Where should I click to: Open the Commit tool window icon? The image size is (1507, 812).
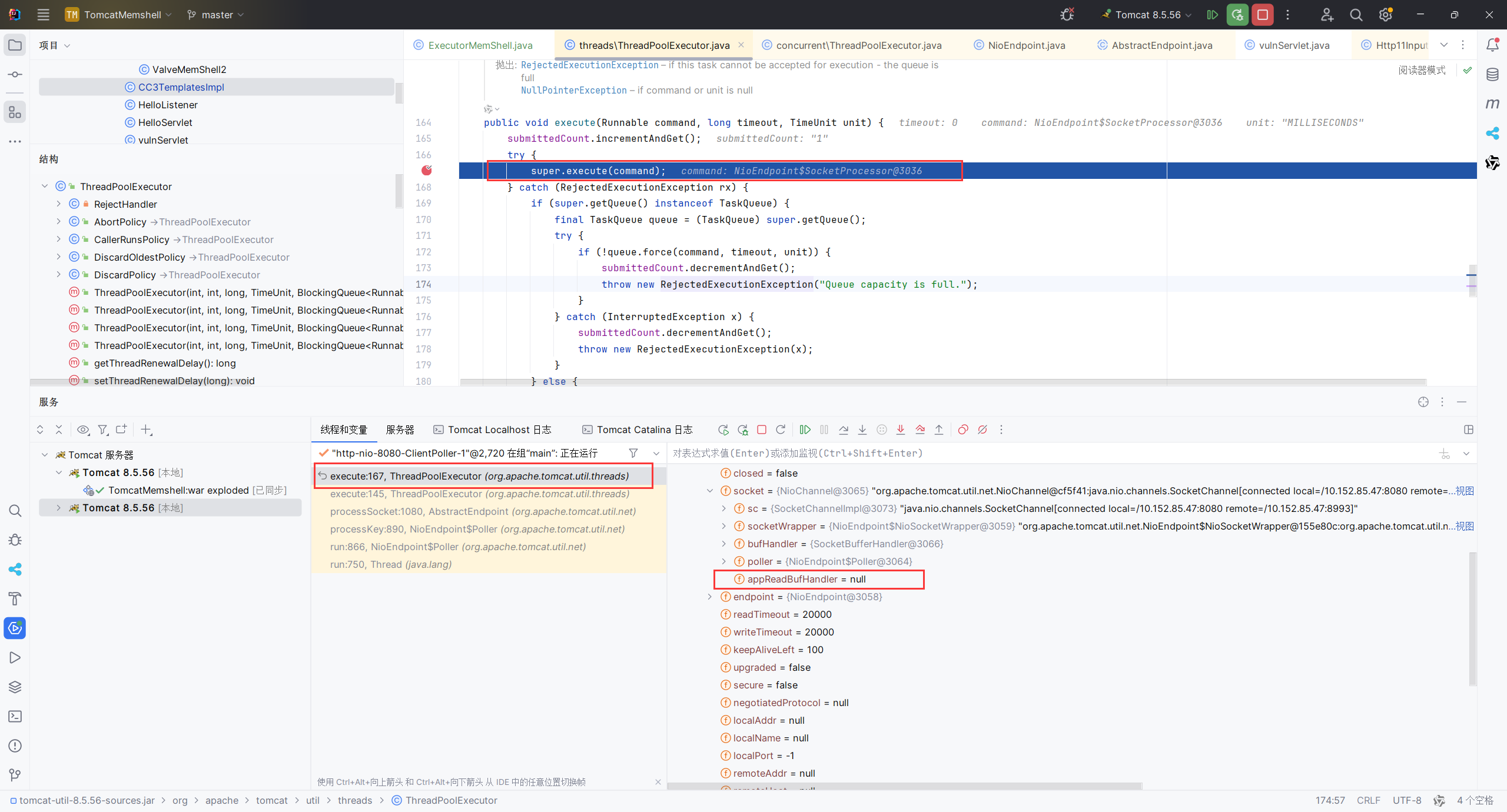pyautogui.click(x=15, y=74)
